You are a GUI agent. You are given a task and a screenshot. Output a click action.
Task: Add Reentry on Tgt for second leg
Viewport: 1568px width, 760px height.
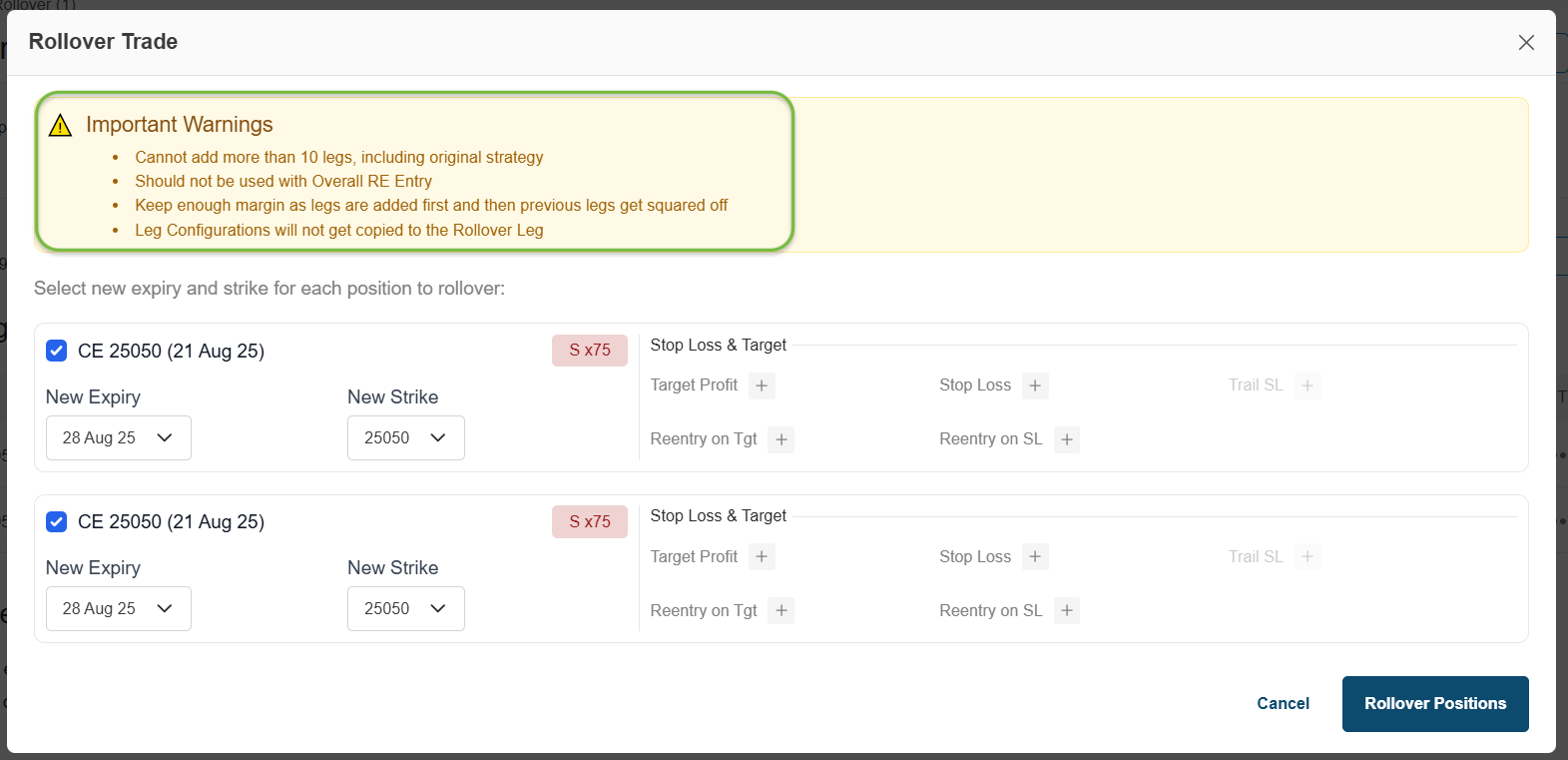point(782,610)
